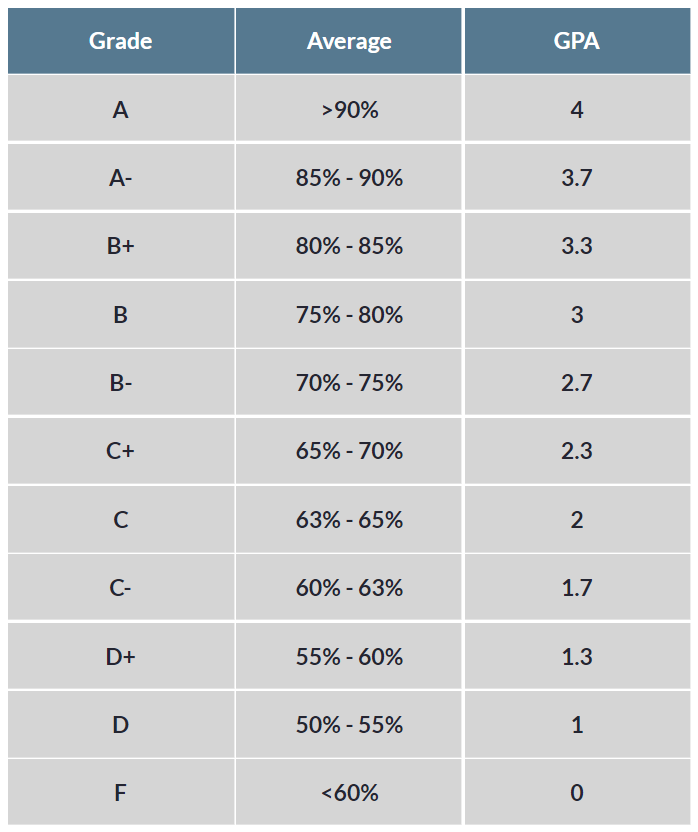Click the 2.7 GPA cell
This screenshot has width=698, height=832.
[576, 383]
